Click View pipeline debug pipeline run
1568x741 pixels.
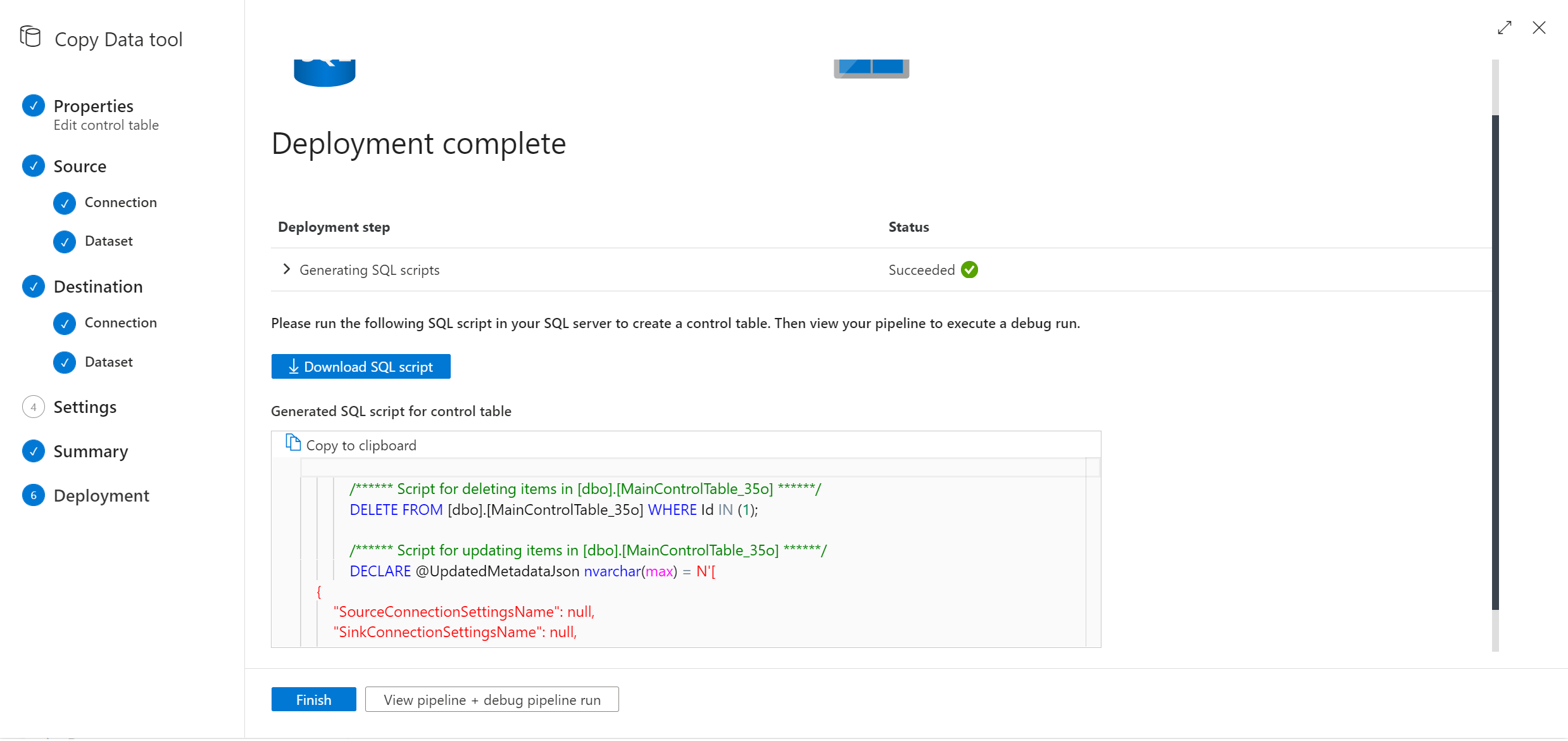(491, 699)
